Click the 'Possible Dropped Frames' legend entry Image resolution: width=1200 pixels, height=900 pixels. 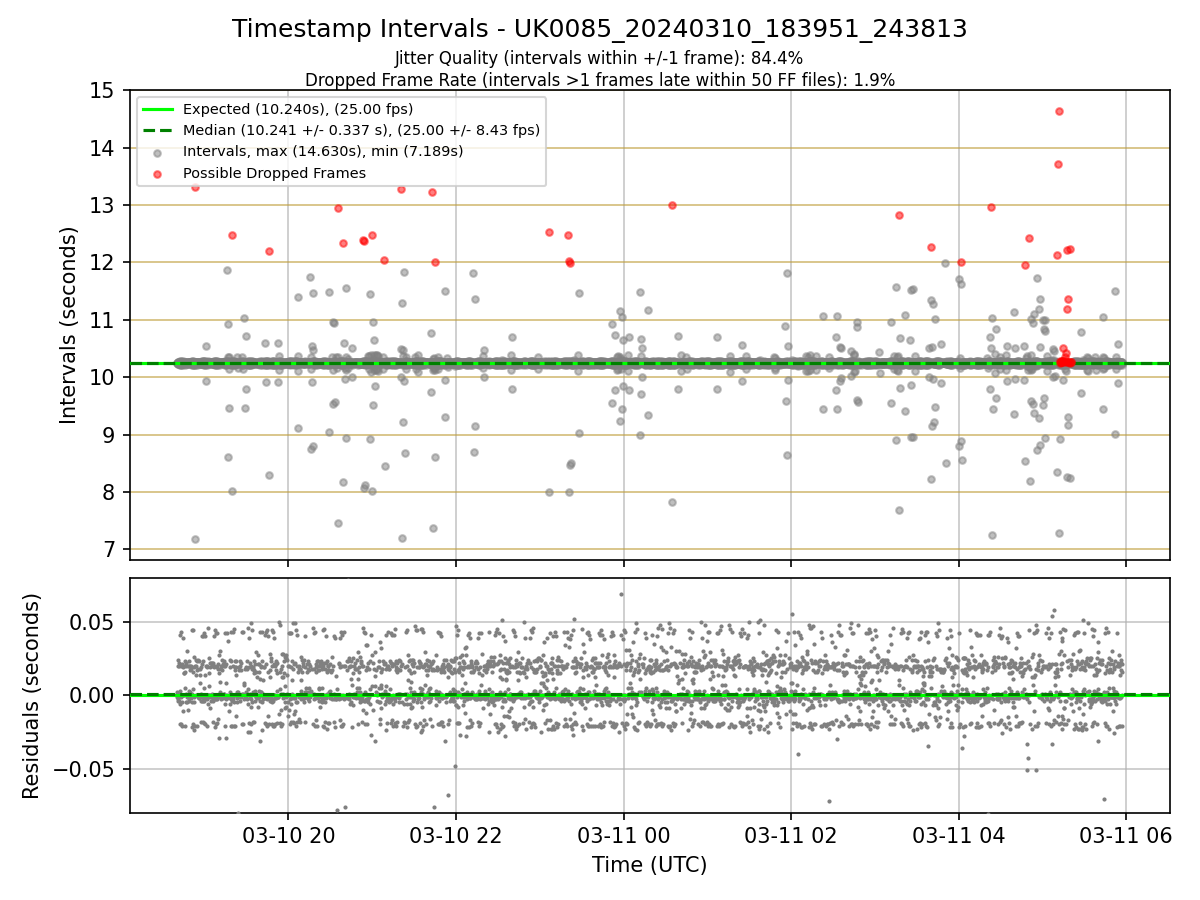[x=274, y=173]
